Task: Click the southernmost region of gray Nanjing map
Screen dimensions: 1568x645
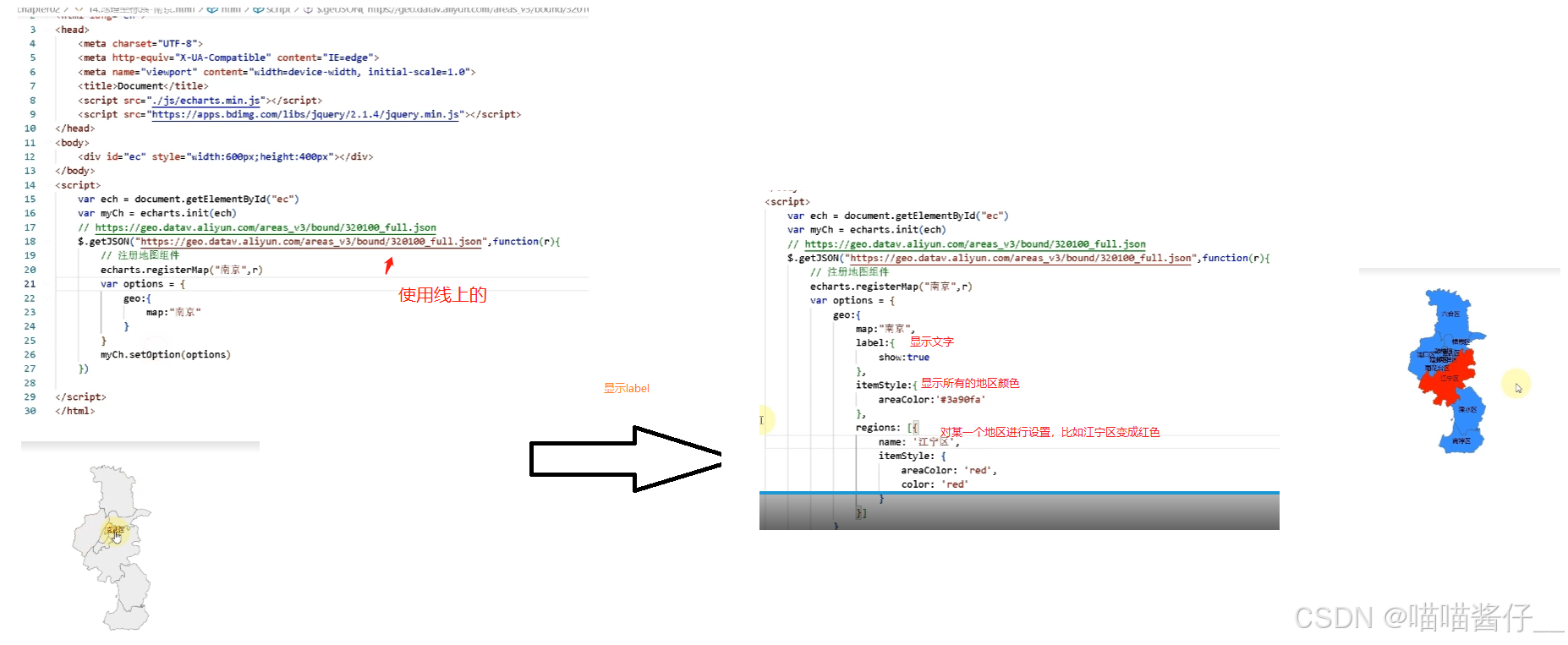Action: click(125, 617)
